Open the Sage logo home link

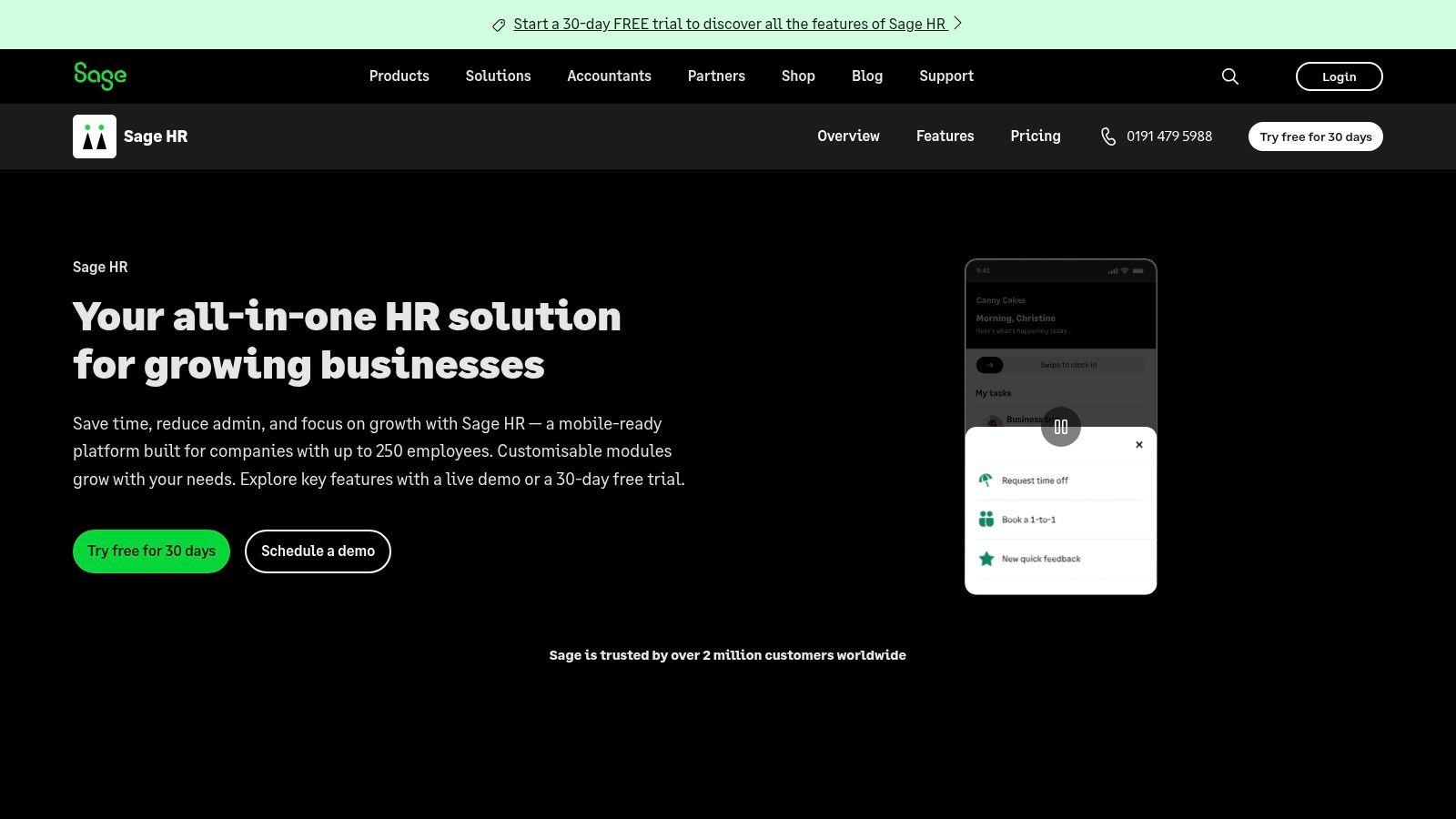click(100, 76)
